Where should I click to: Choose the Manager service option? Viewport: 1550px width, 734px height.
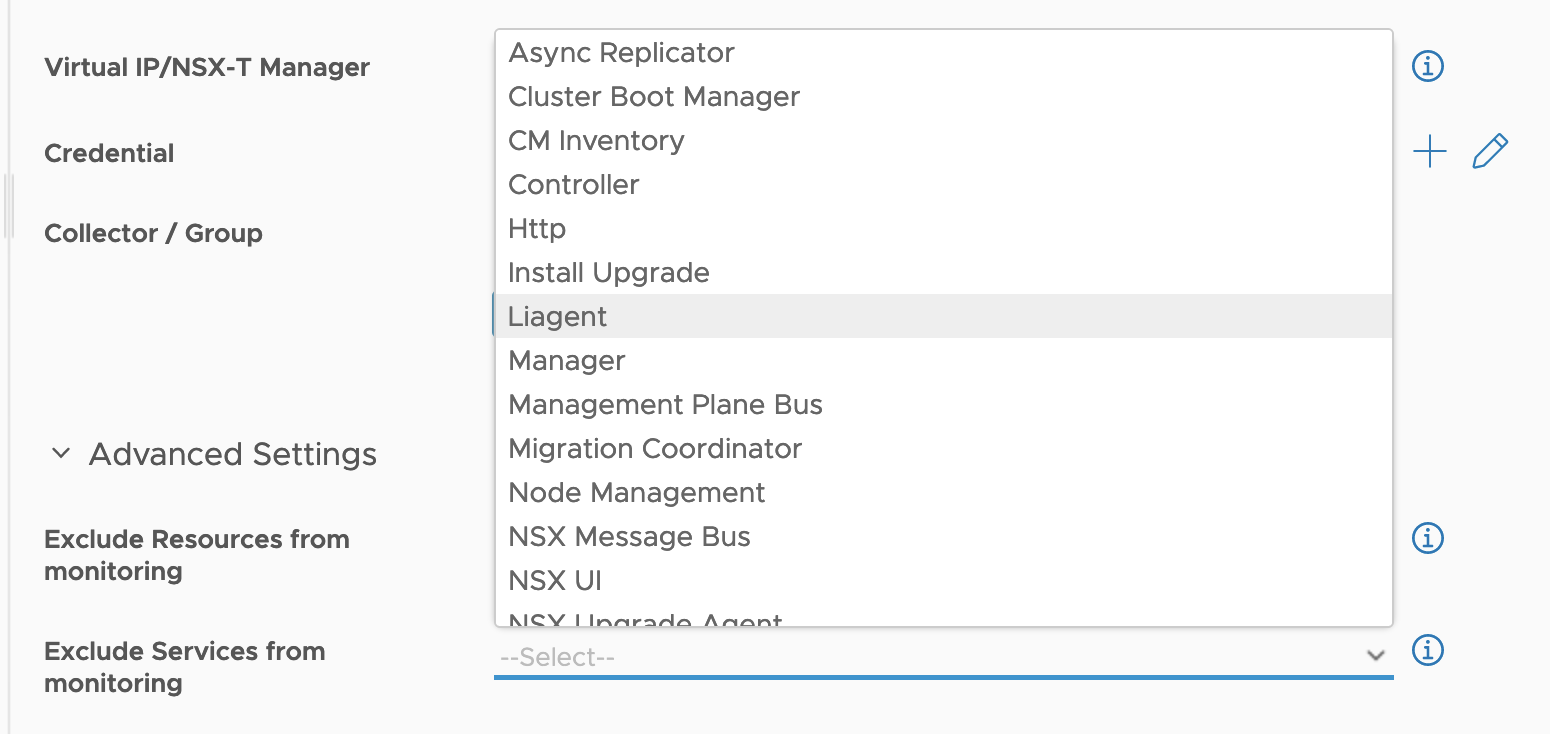(x=943, y=360)
